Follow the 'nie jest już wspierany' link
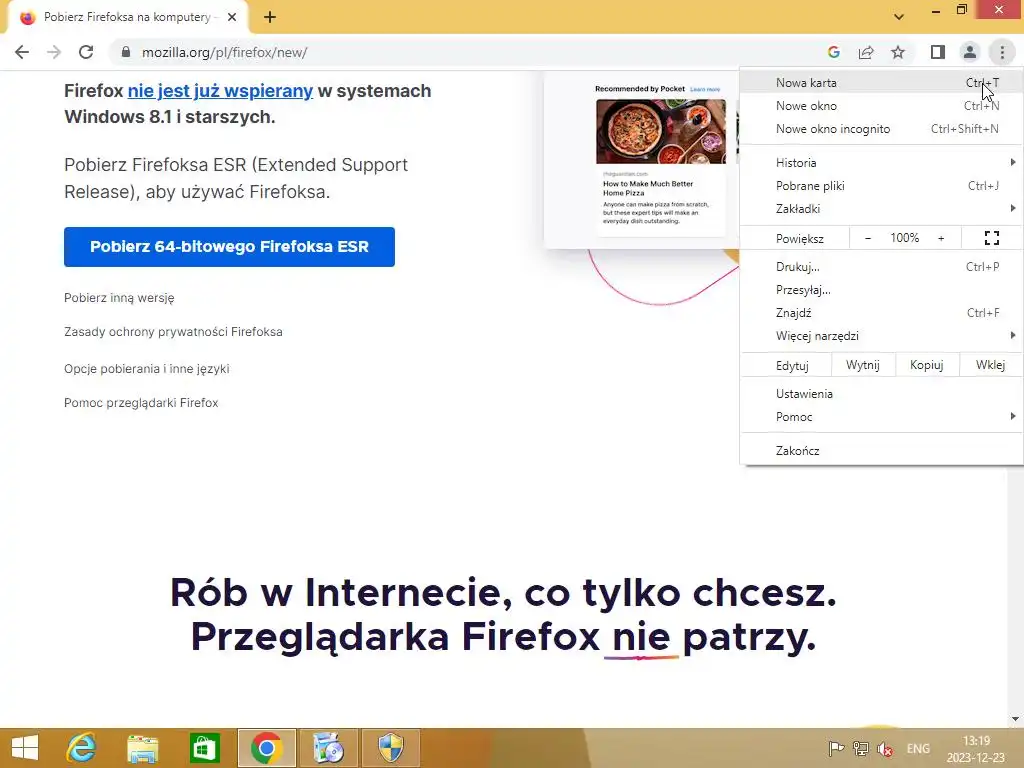Viewport: 1024px width, 768px height. [220, 91]
